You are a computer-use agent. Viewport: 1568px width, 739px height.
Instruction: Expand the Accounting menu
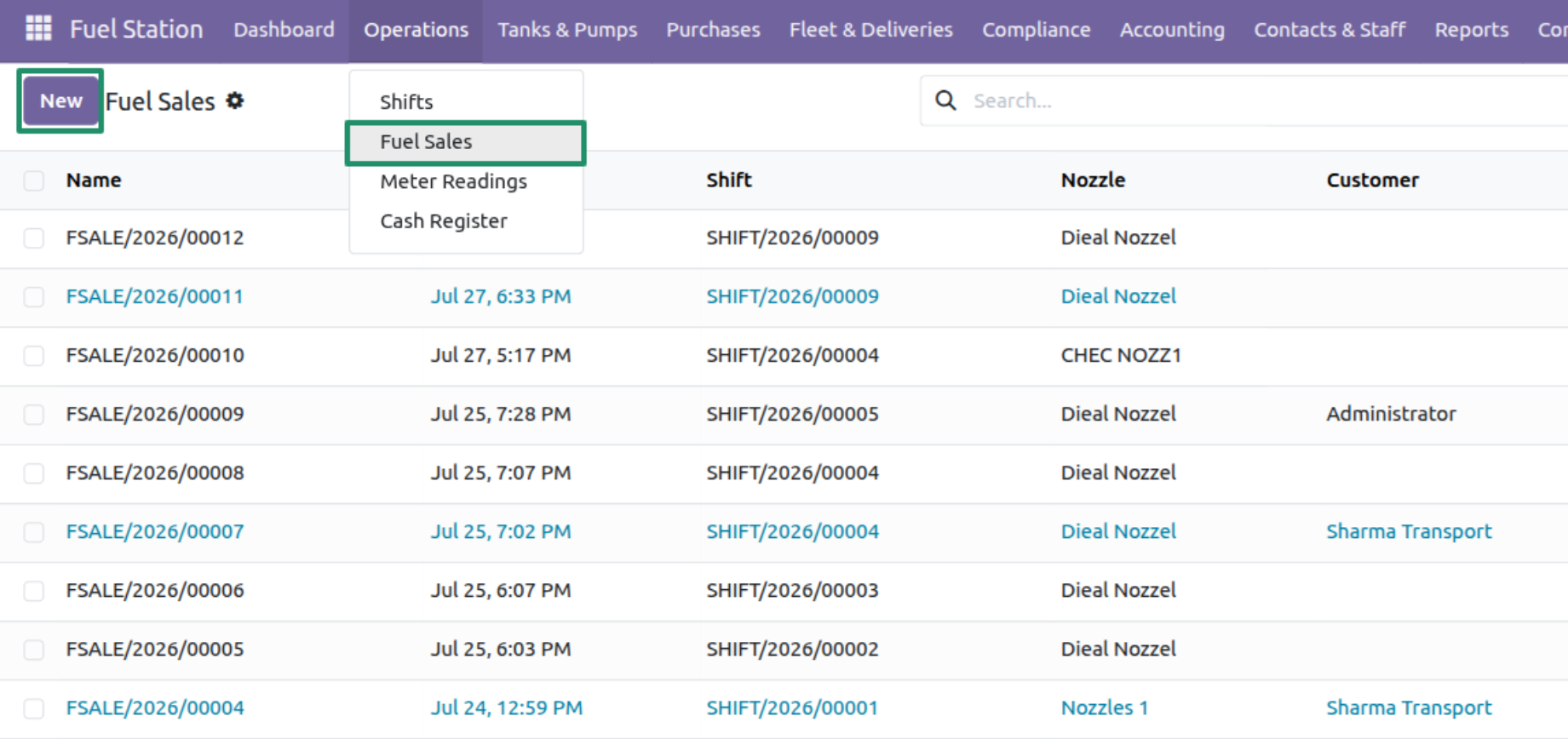click(x=1172, y=30)
